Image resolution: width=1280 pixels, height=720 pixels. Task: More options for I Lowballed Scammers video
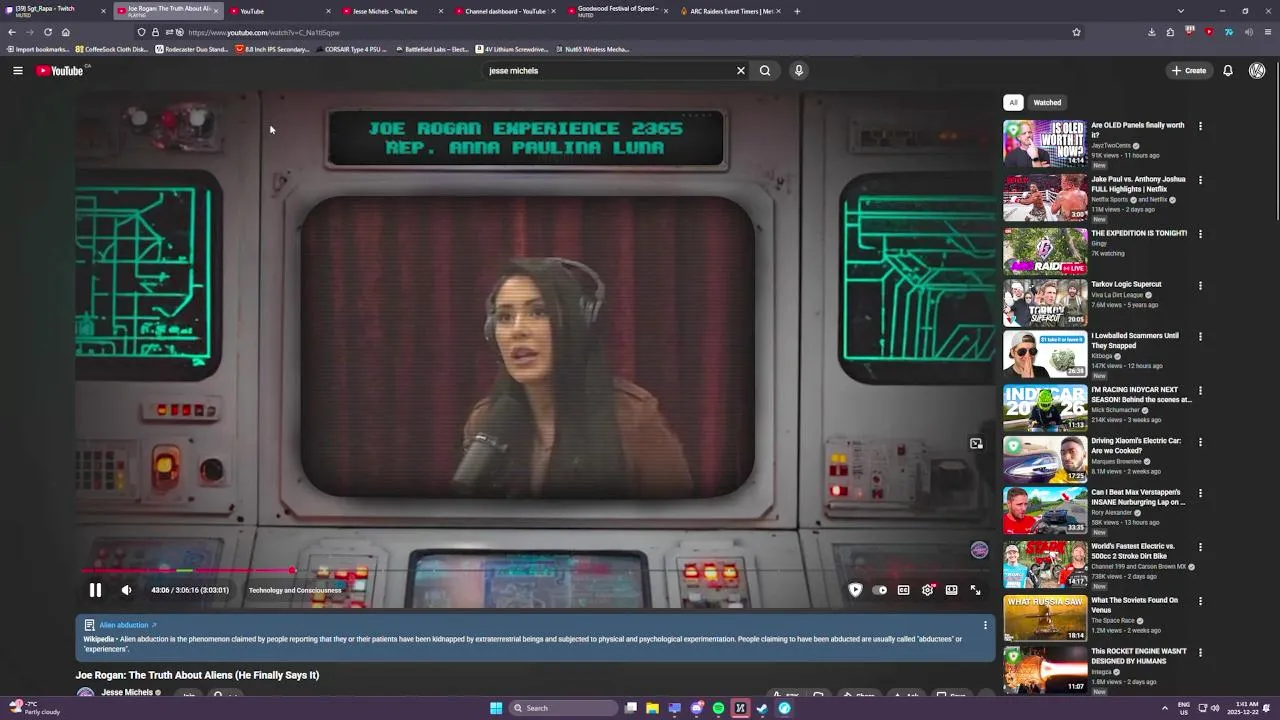(1200, 337)
